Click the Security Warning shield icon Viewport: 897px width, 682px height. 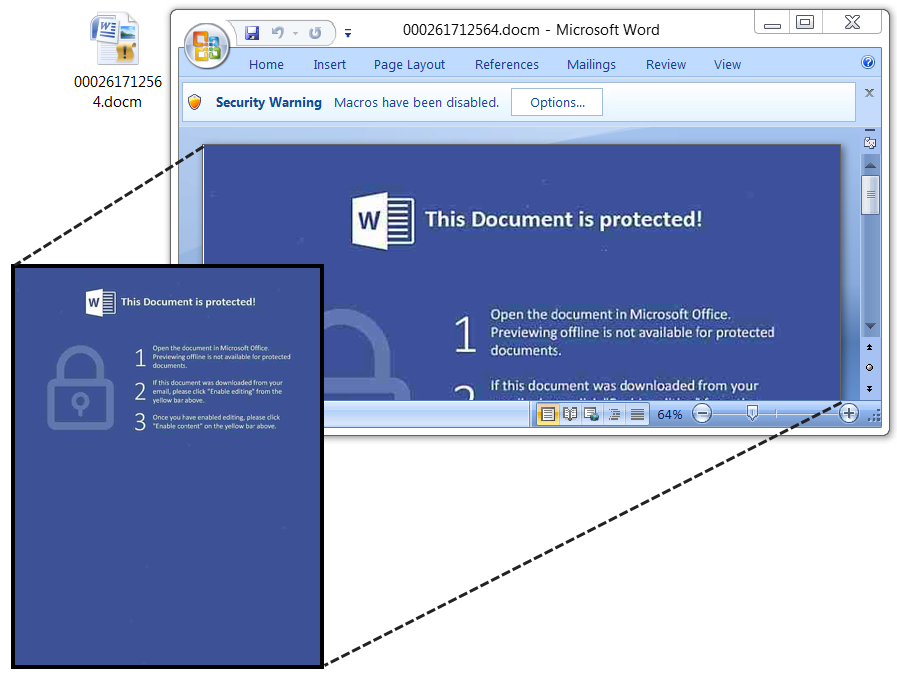click(x=195, y=102)
